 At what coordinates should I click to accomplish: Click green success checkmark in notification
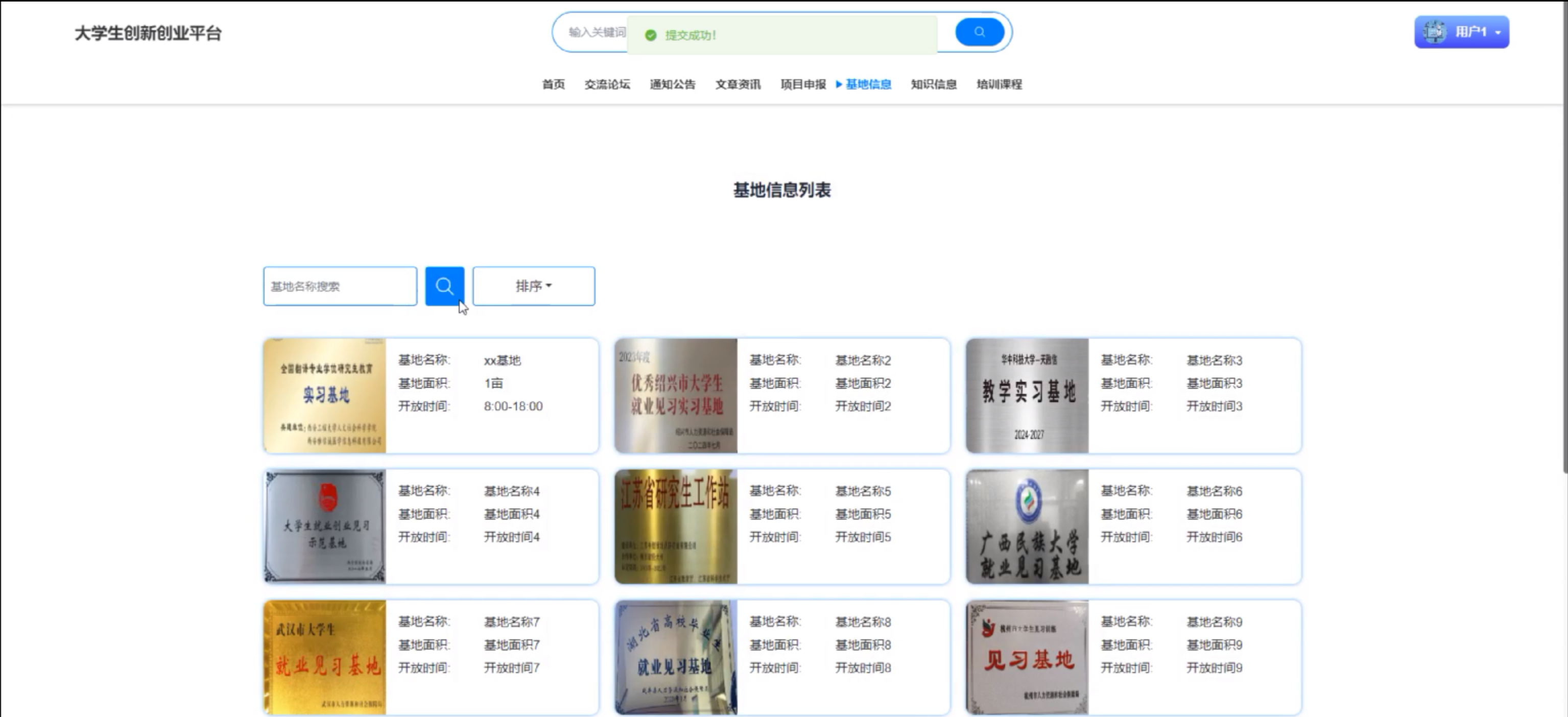(651, 35)
